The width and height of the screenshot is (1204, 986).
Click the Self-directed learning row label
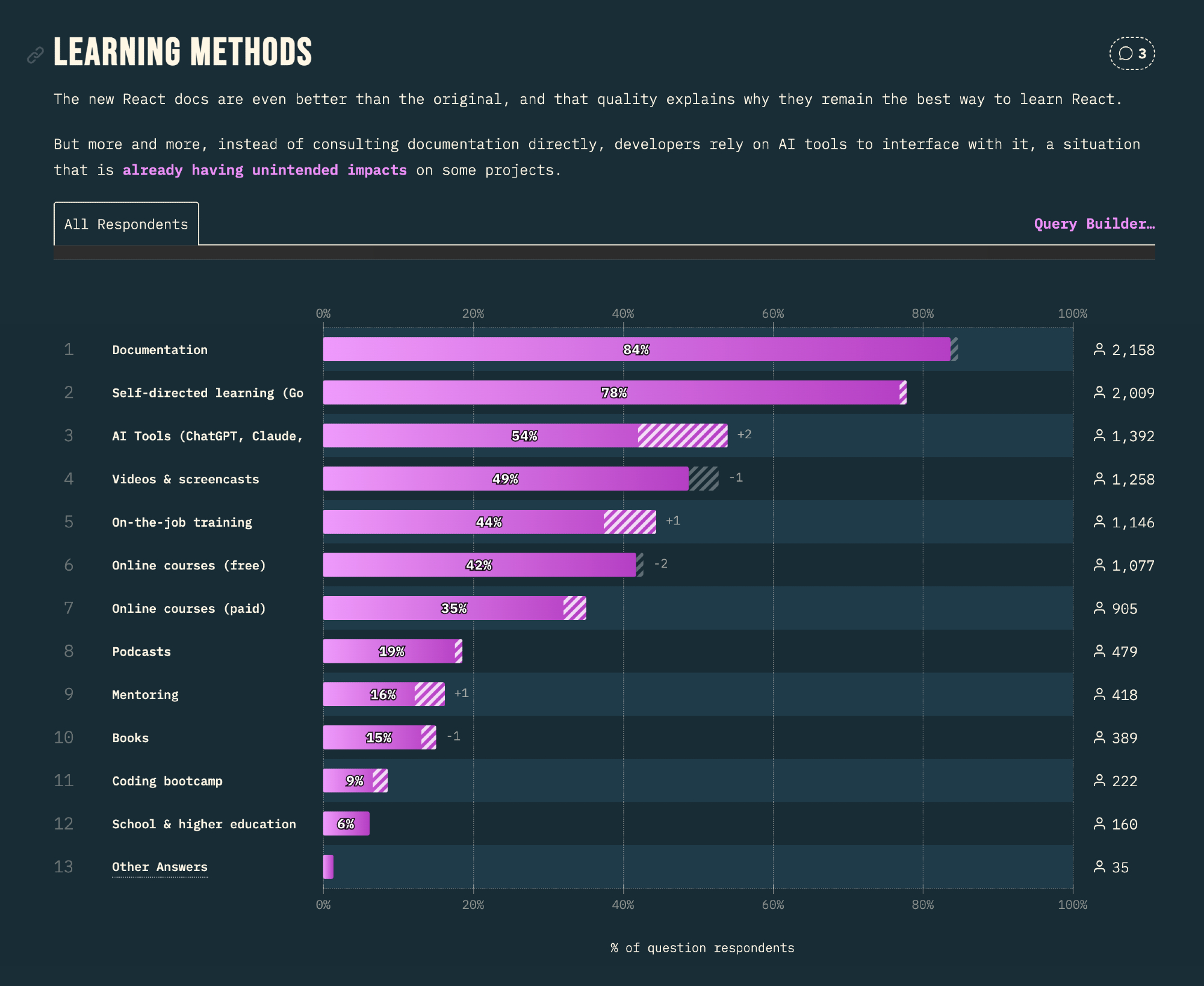[x=207, y=393]
